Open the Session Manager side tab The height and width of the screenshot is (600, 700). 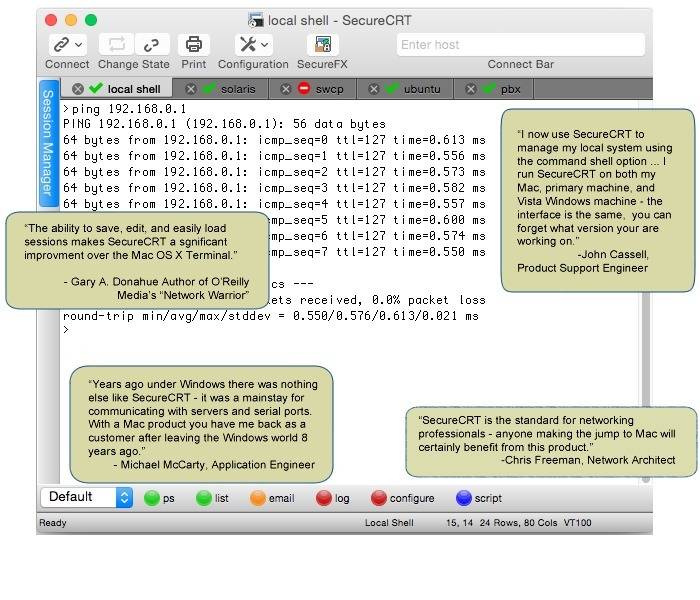pyautogui.click(x=48, y=143)
